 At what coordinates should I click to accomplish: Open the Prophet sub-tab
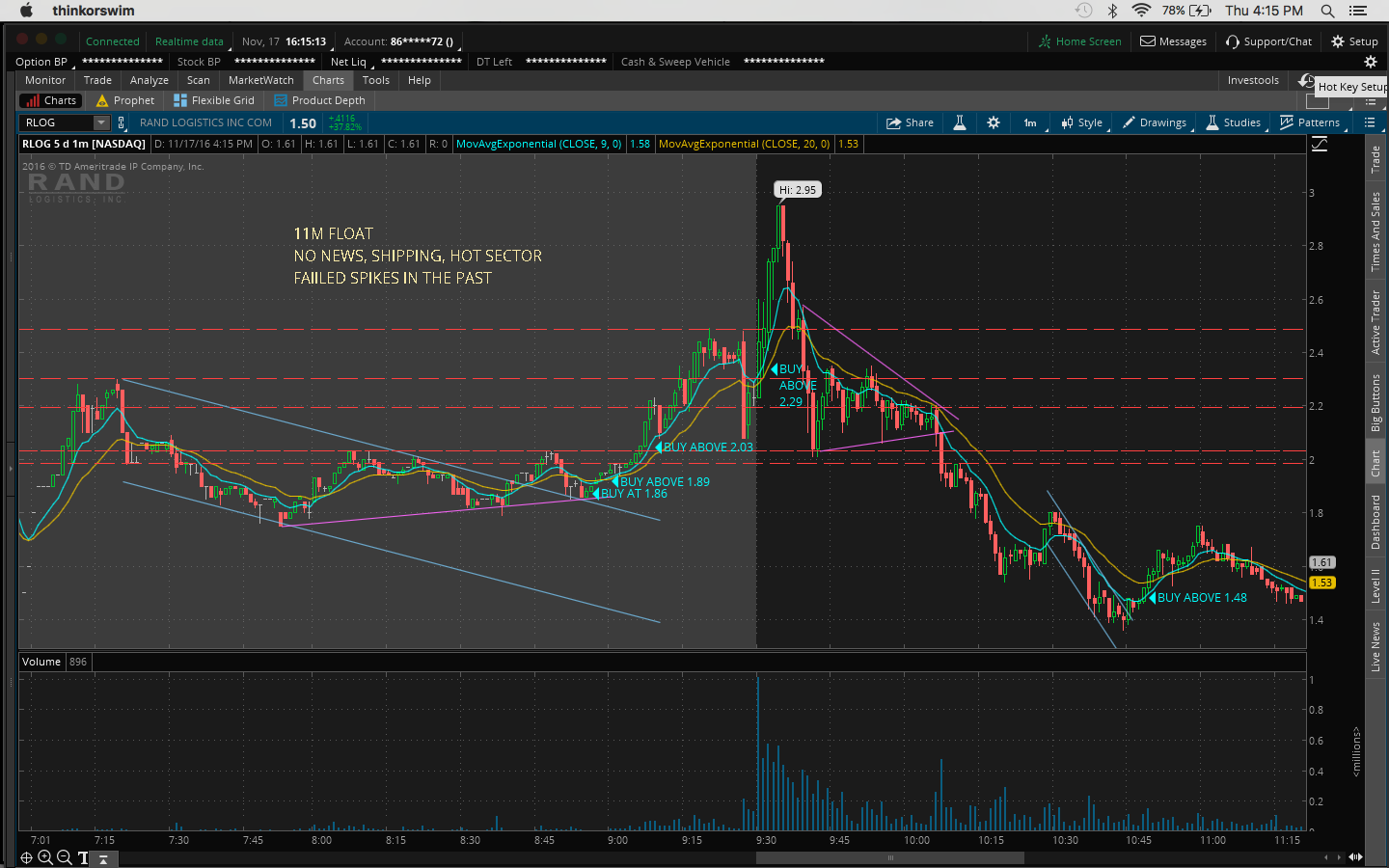tap(125, 100)
